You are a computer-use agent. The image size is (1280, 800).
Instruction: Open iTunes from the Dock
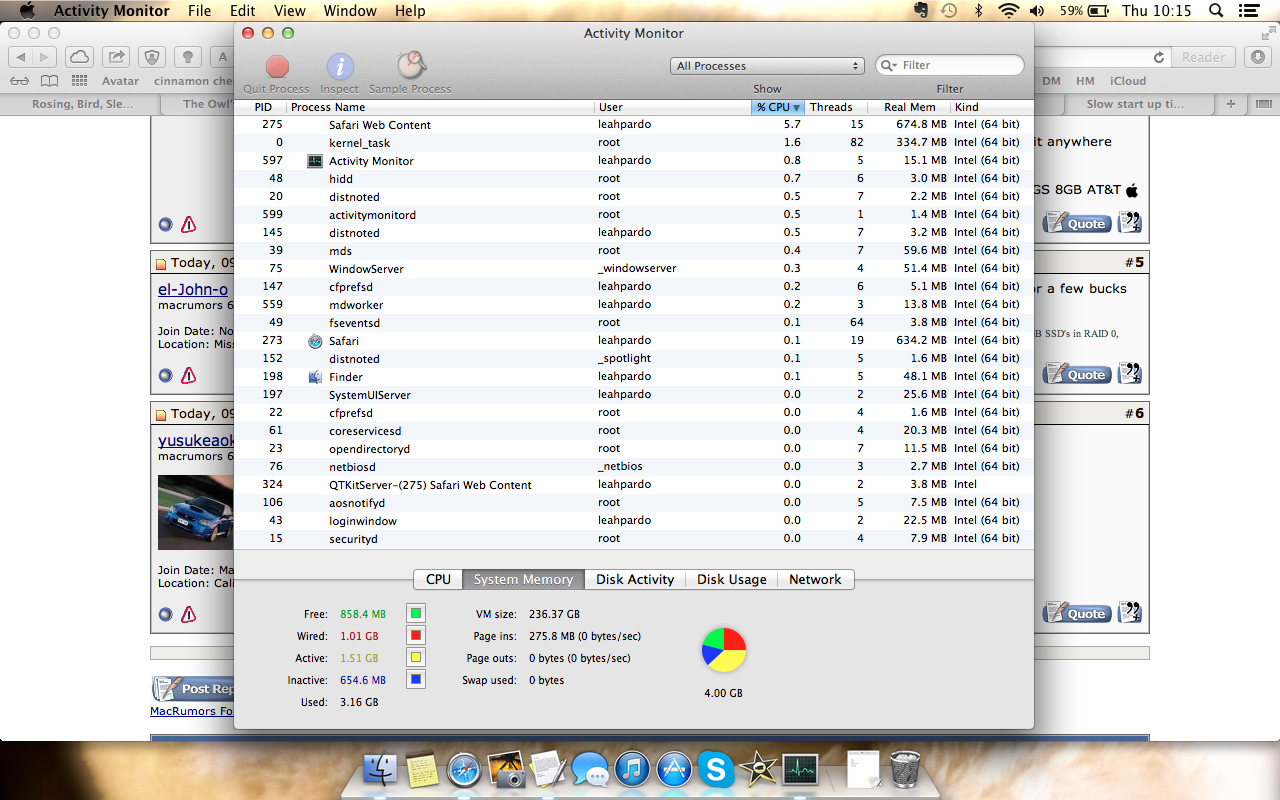[x=633, y=769]
